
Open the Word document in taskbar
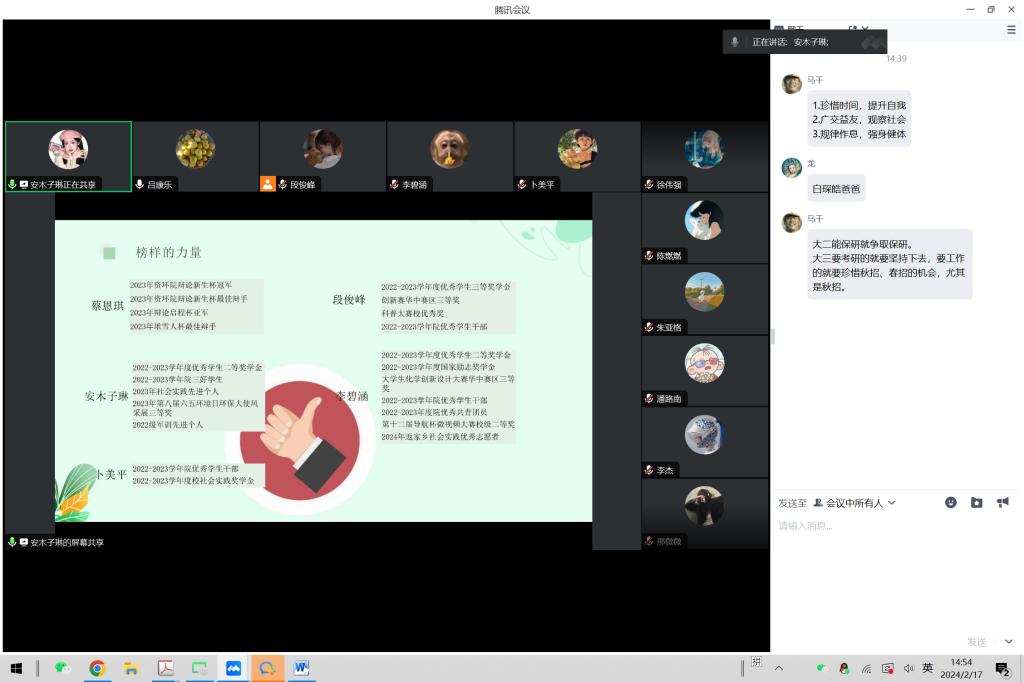(301, 668)
